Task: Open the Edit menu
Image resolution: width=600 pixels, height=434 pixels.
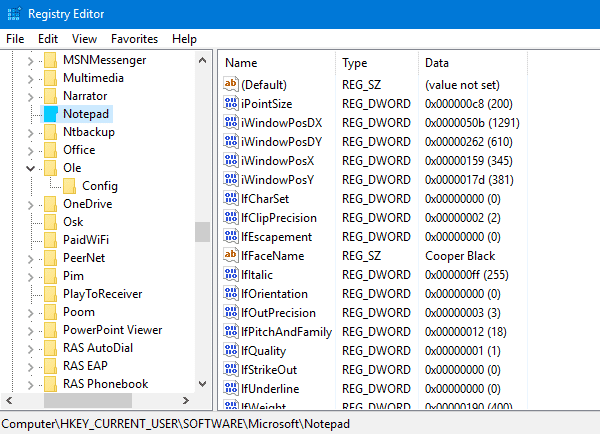Action: coord(48,39)
